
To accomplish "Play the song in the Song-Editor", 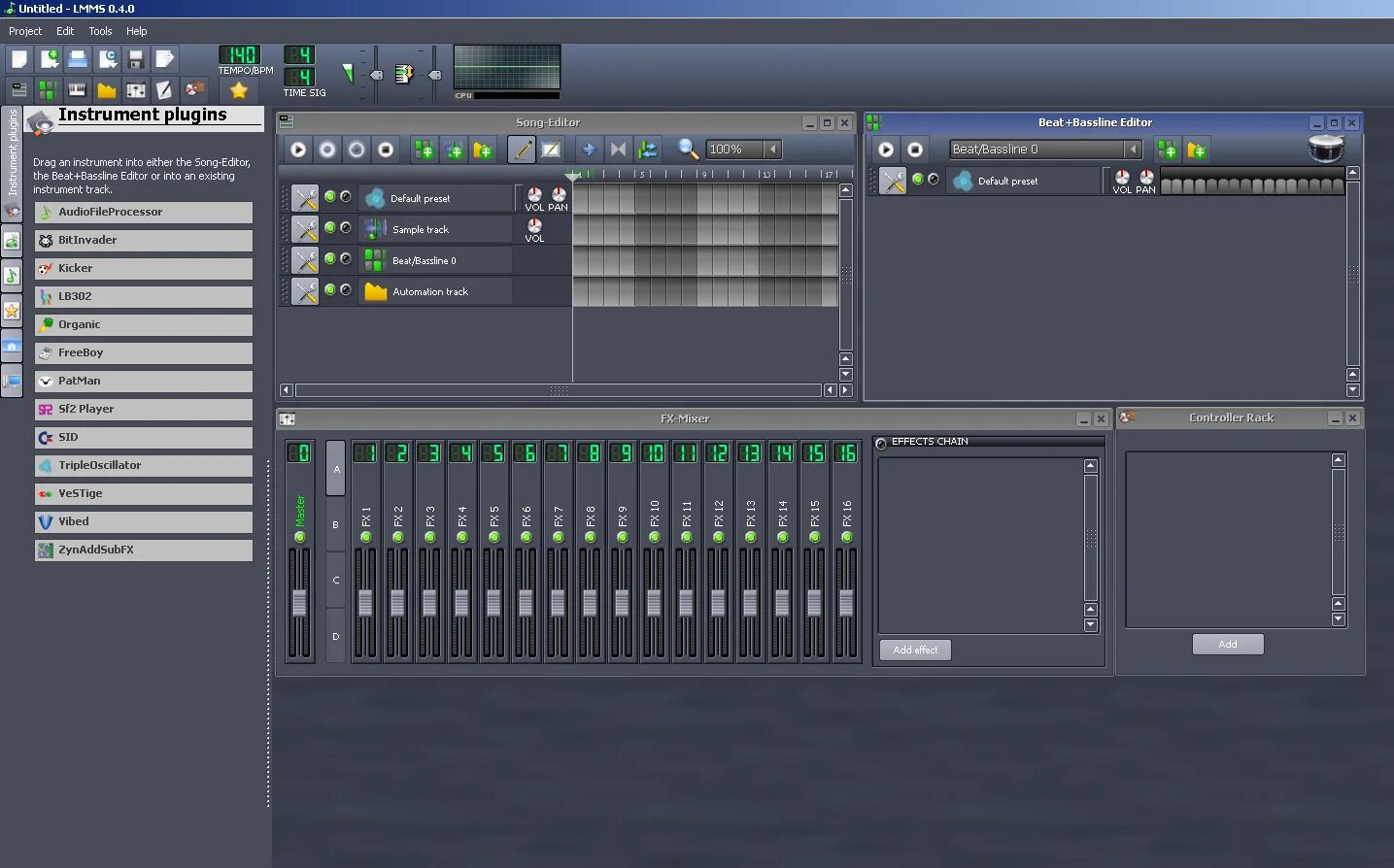I will click(298, 150).
